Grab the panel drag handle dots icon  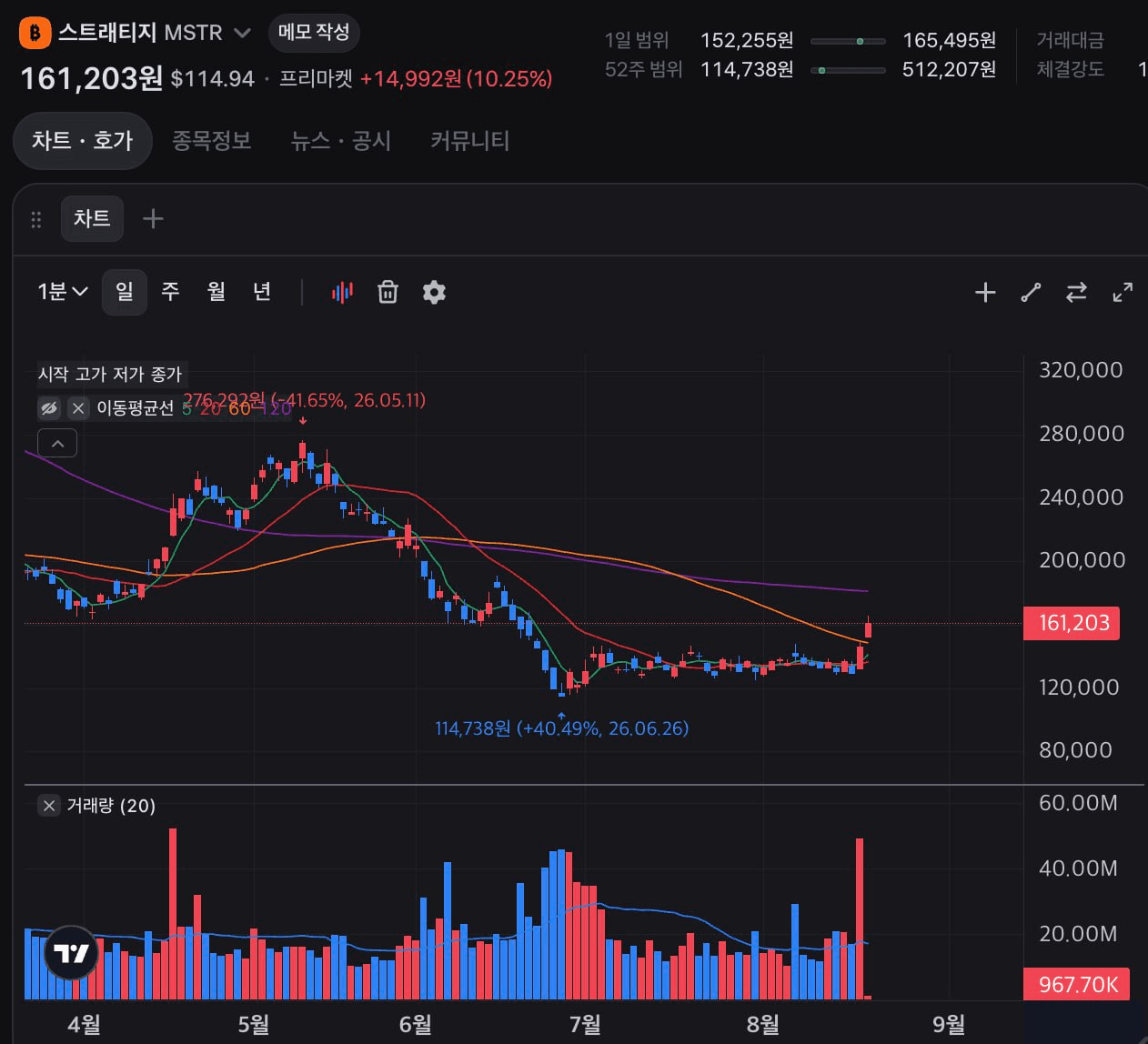pos(36,219)
